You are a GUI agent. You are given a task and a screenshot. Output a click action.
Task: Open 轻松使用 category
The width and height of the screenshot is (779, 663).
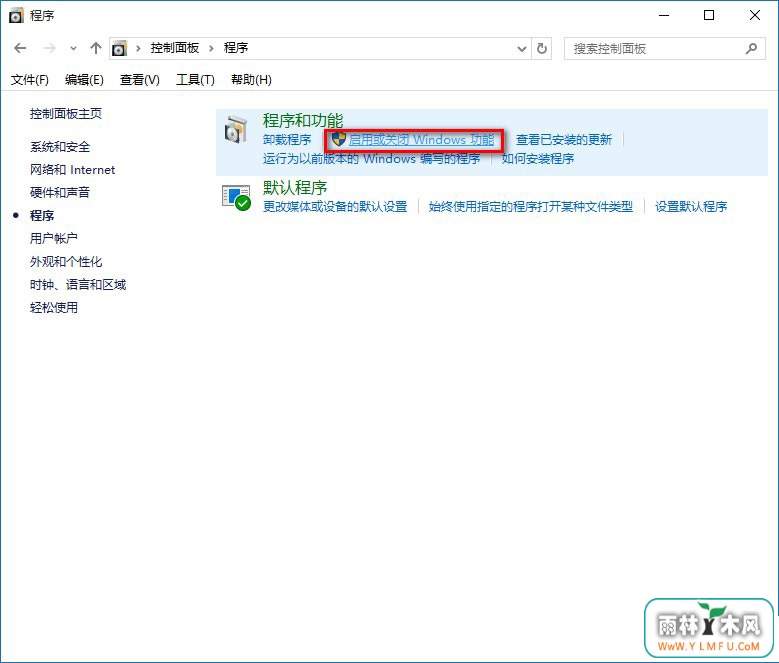[x=54, y=307]
